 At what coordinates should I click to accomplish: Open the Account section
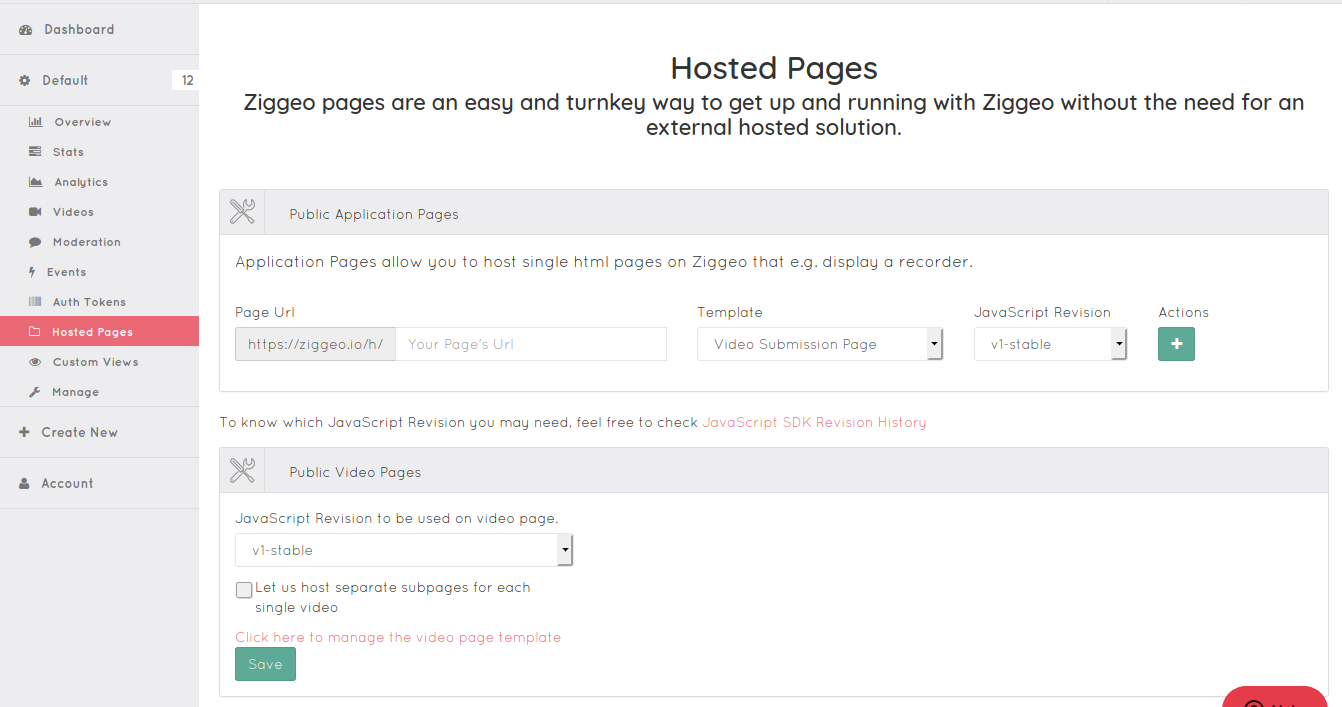99,484
